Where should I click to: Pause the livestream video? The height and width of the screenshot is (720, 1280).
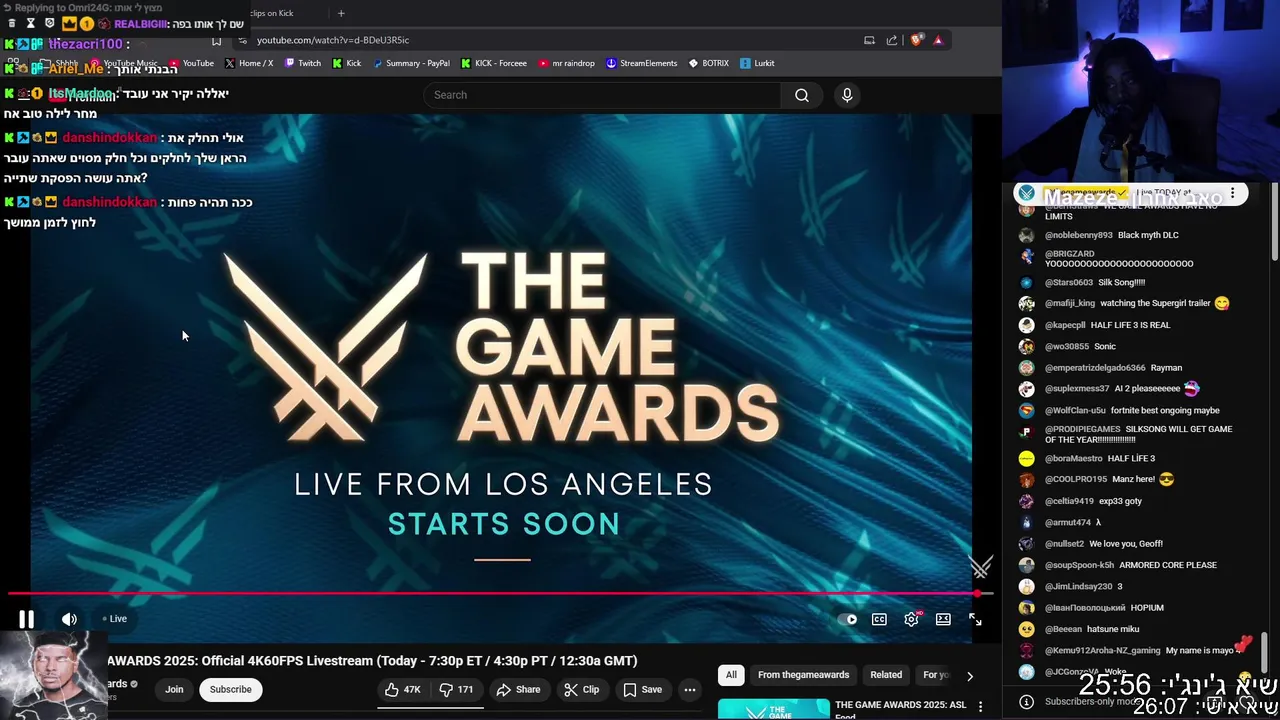coord(27,619)
